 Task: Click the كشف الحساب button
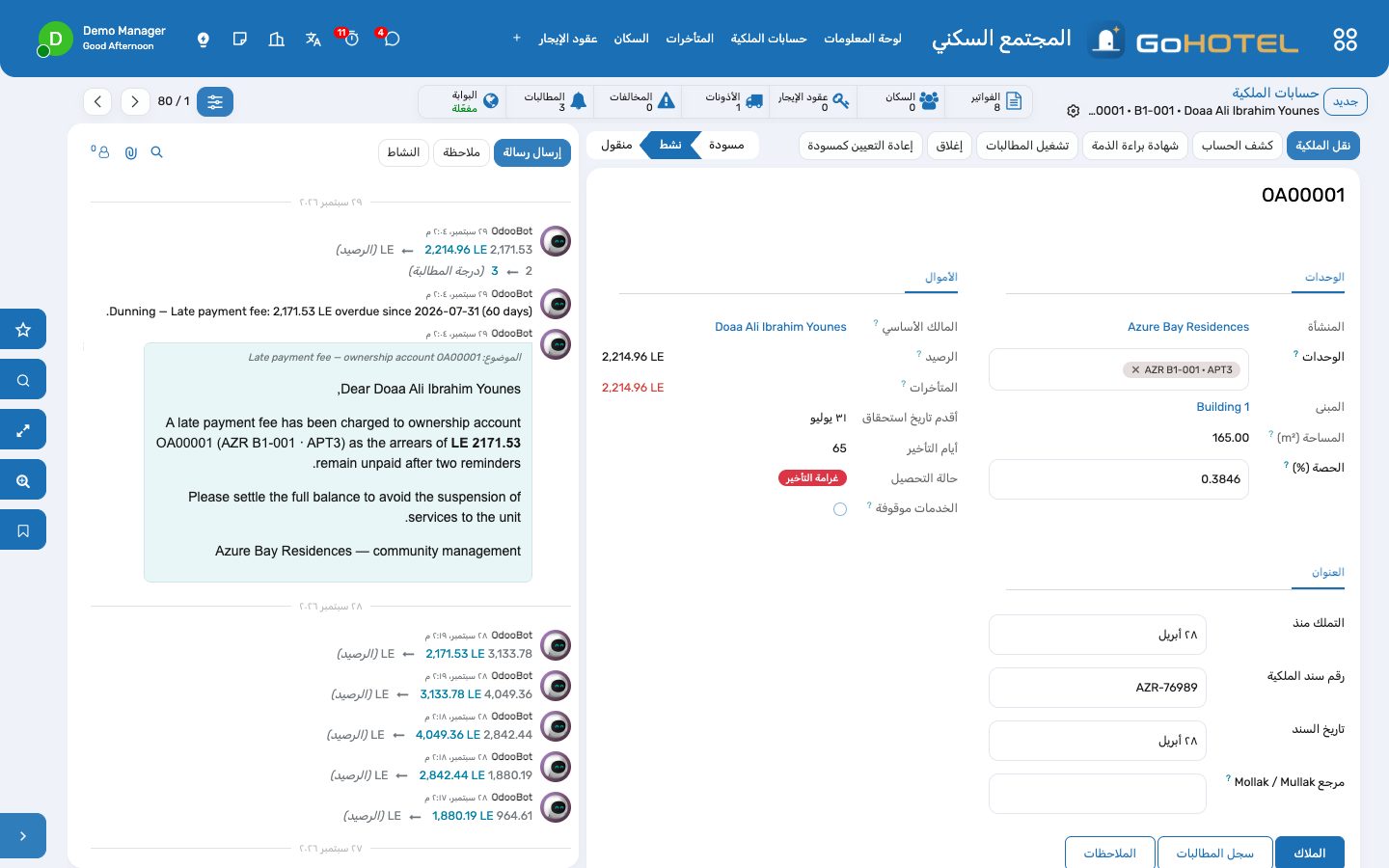pos(1237,146)
